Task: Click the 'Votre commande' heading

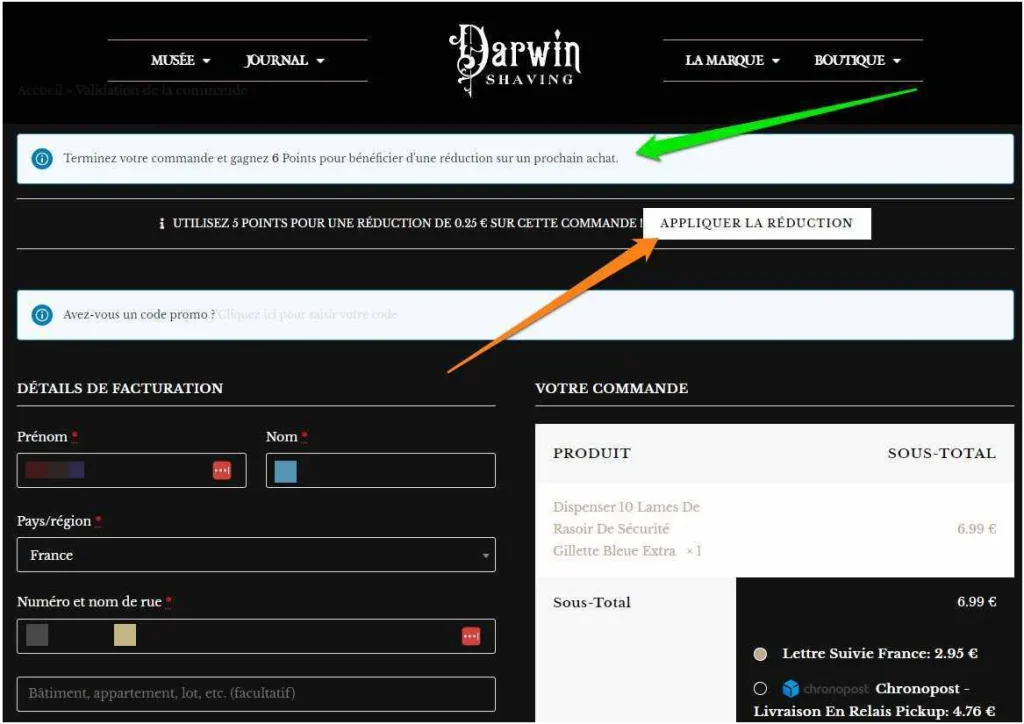Action: pos(611,388)
